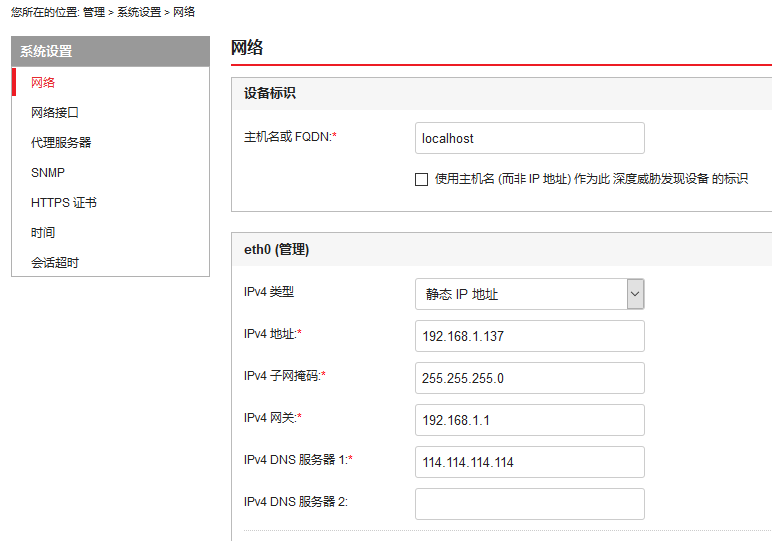Image resolution: width=772 pixels, height=541 pixels.
Task: Click the IPv4 DNS 服务器 1 field
Action: [529, 462]
